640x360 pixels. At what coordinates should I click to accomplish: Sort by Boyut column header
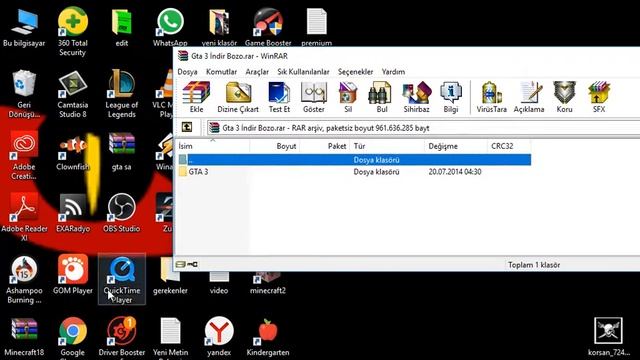pos(274,146)
